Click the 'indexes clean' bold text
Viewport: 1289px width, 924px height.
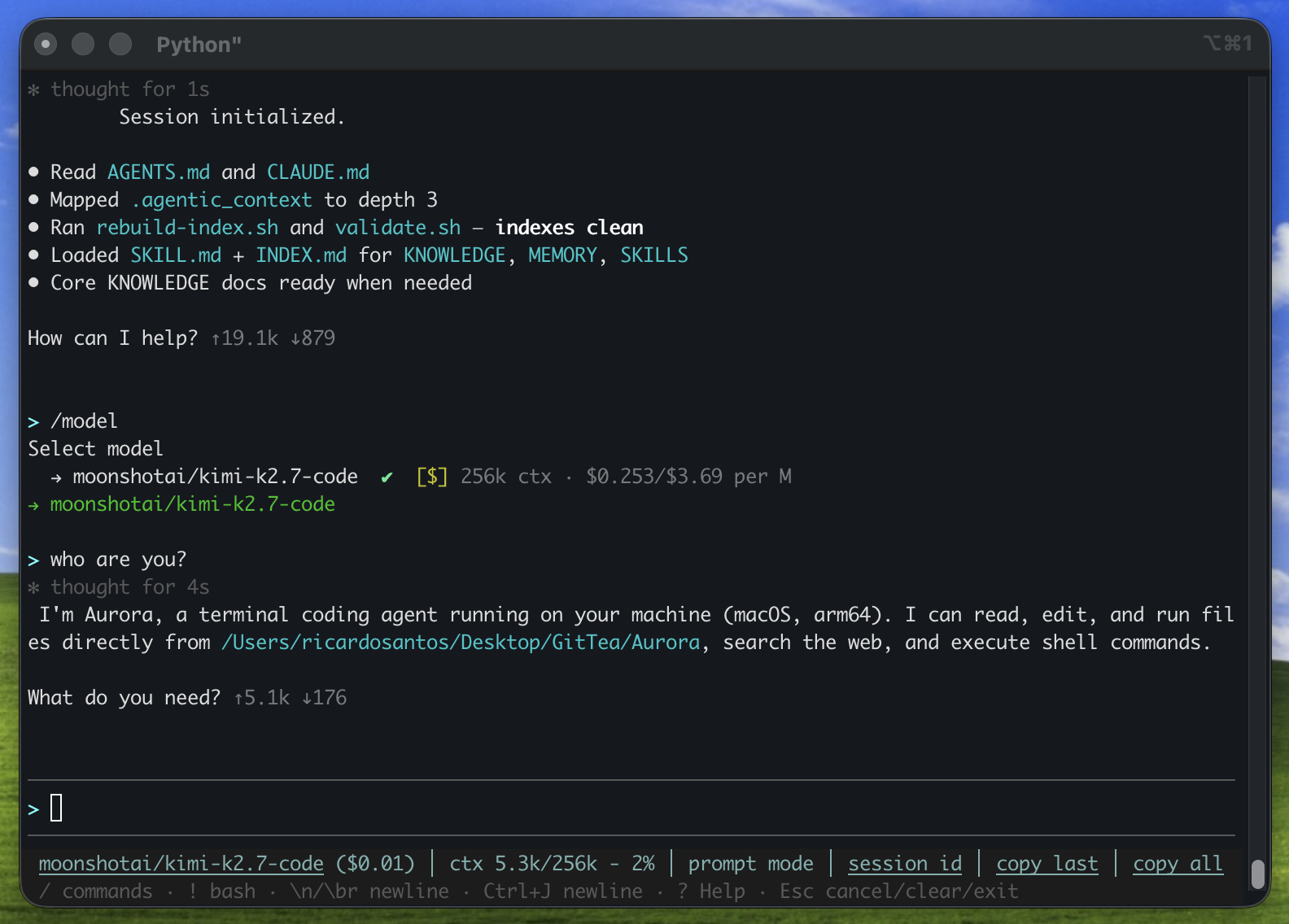point(570,228)
